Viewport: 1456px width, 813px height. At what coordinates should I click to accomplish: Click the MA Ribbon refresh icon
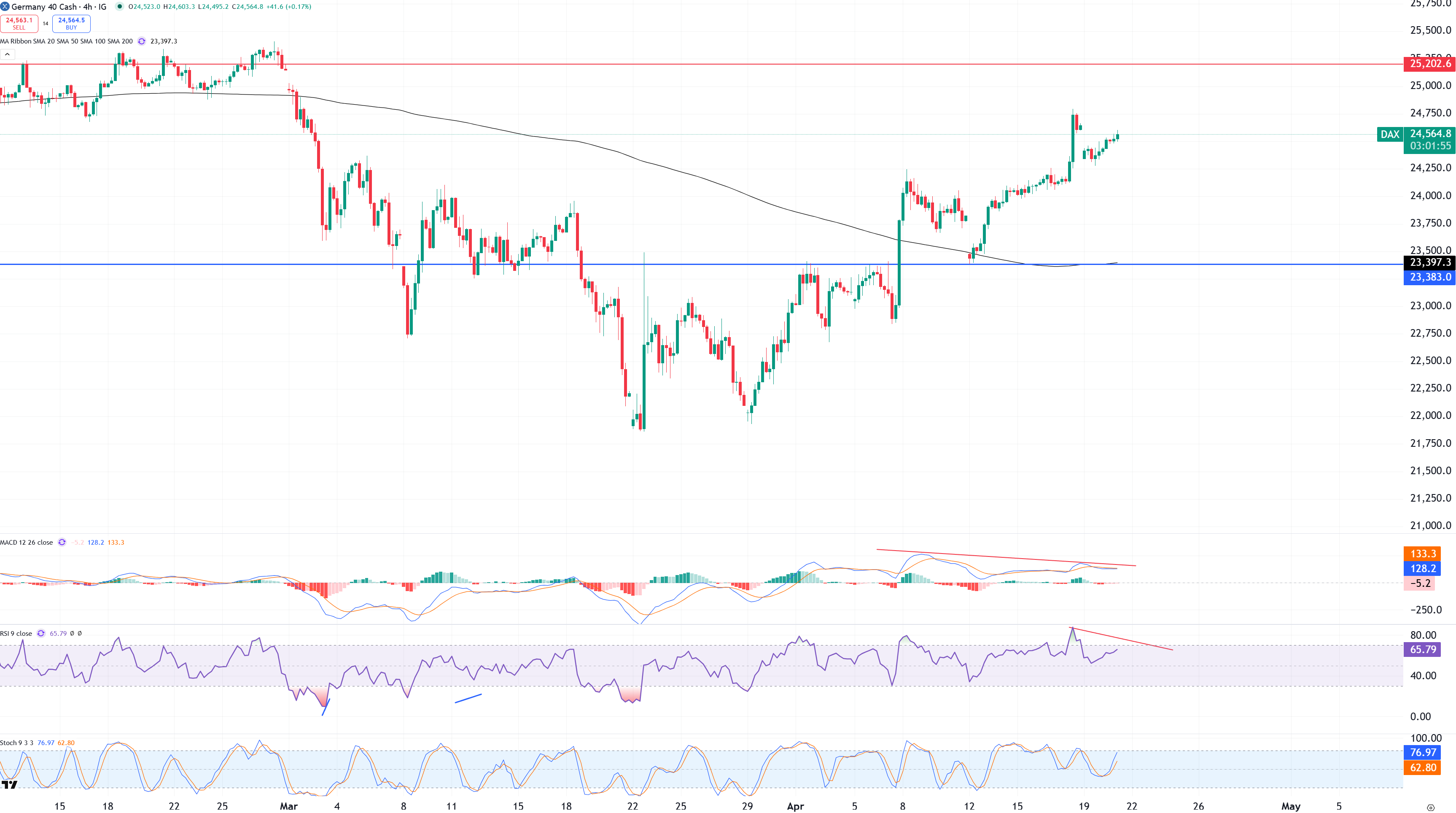click(142, 41)
